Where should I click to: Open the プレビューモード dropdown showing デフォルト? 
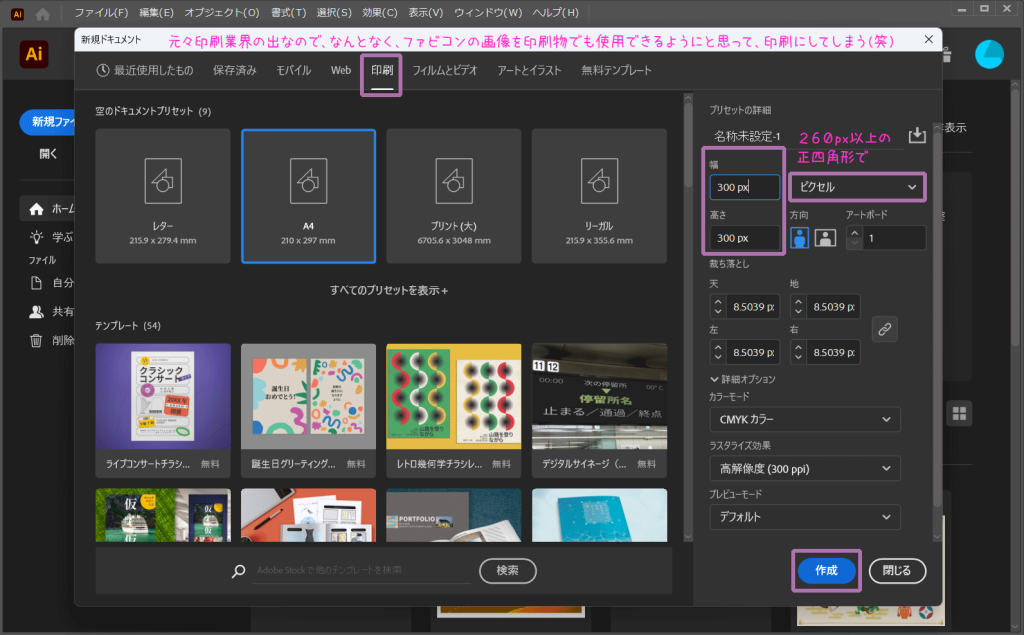tap(805, 517)
